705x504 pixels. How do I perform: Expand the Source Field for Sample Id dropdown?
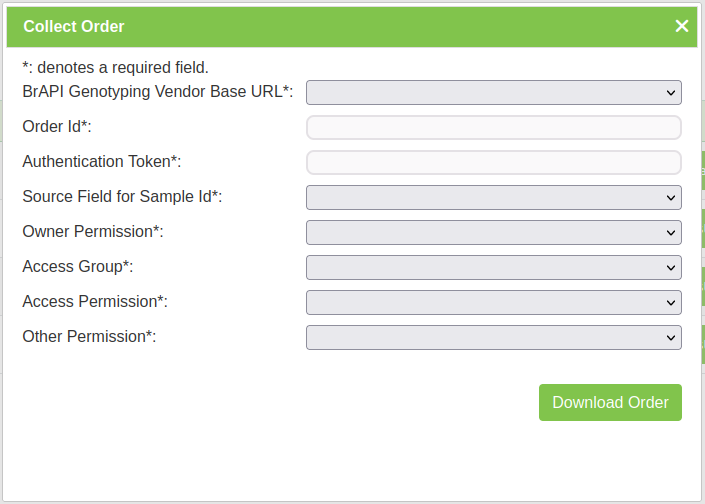click(493, 198)
